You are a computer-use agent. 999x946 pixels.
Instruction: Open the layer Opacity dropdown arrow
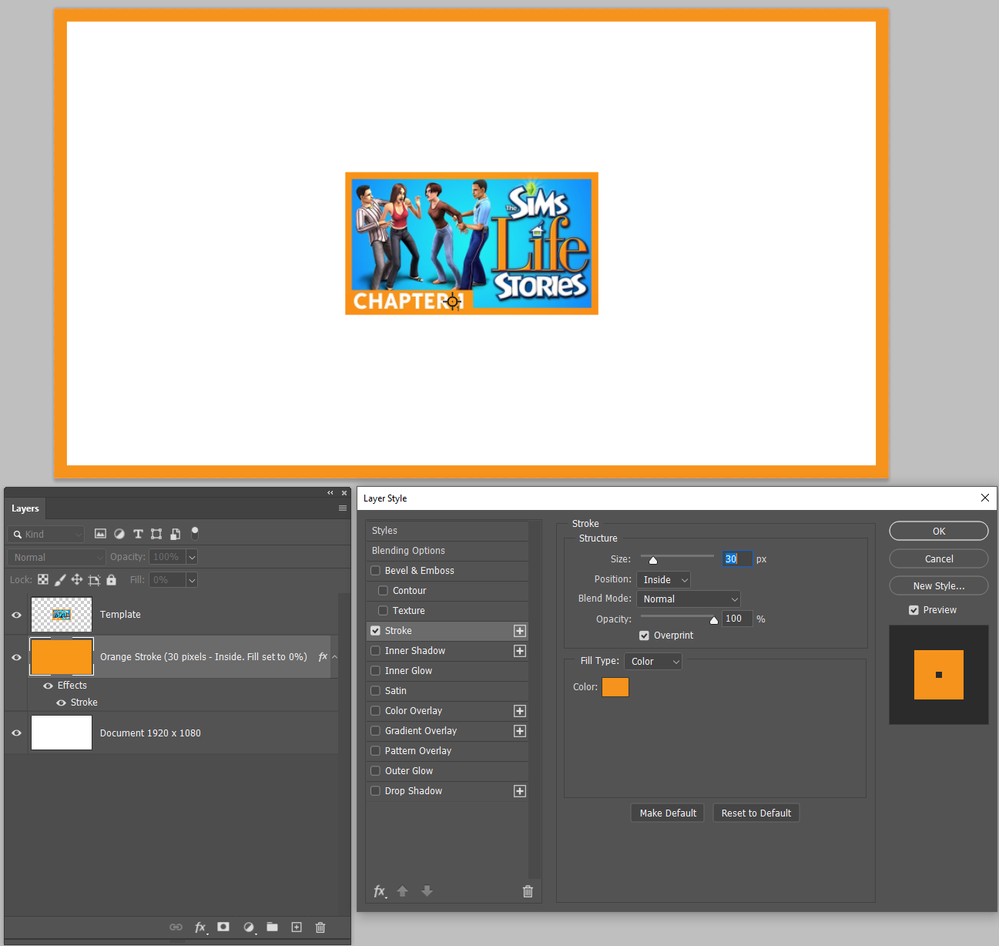192,557
